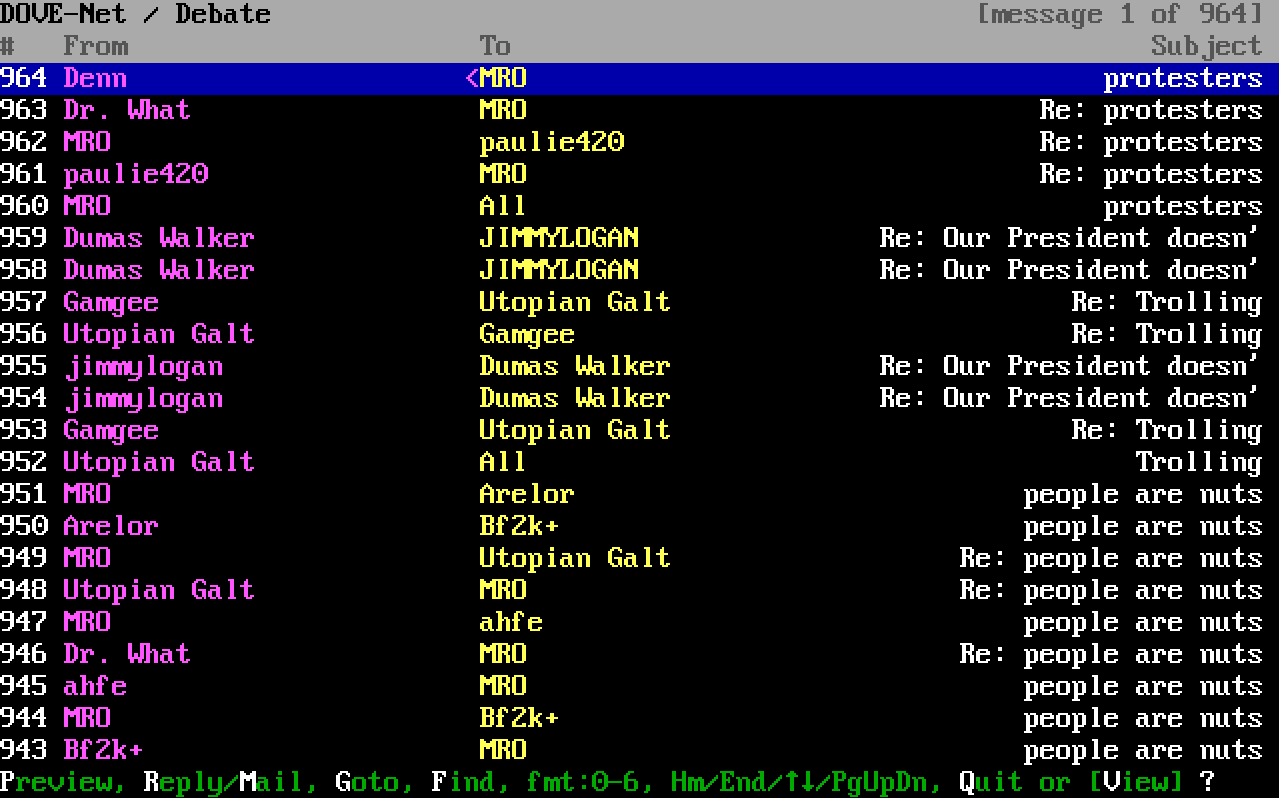Select message 957 from Gamgee
Screen dimensions: 1279x798
[110, 302]
